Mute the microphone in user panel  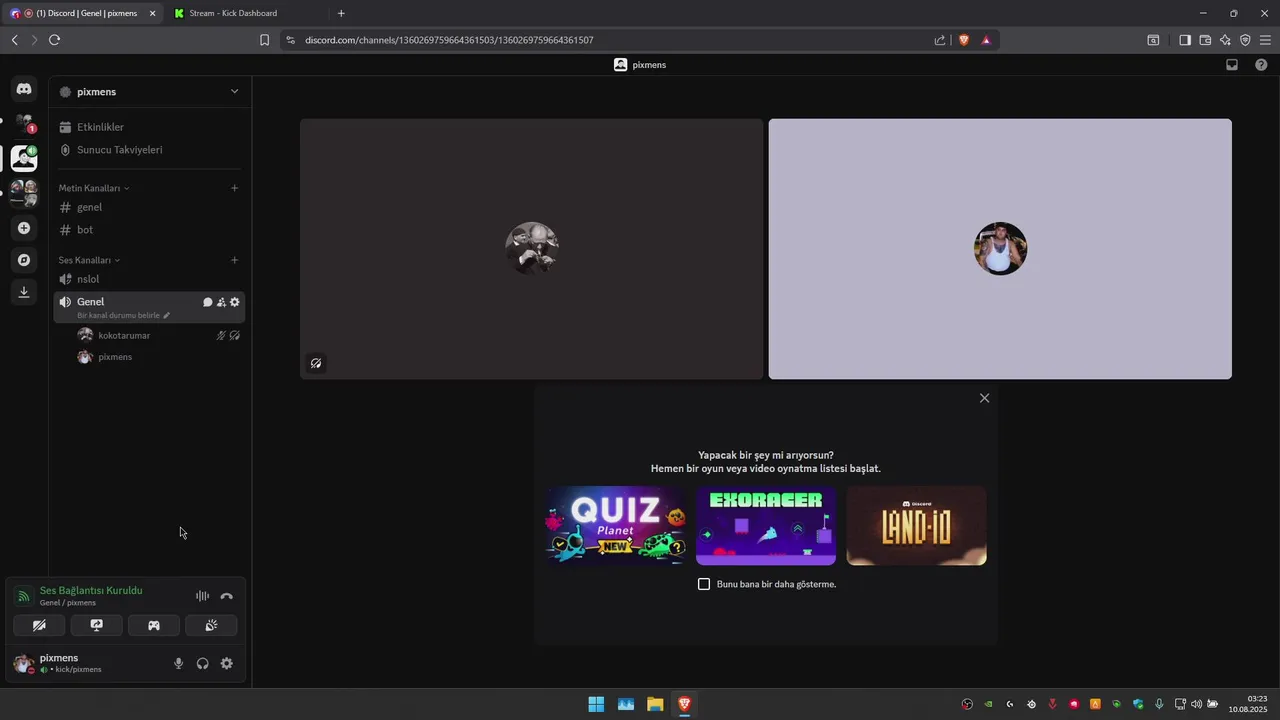click(x=179, y=663)
